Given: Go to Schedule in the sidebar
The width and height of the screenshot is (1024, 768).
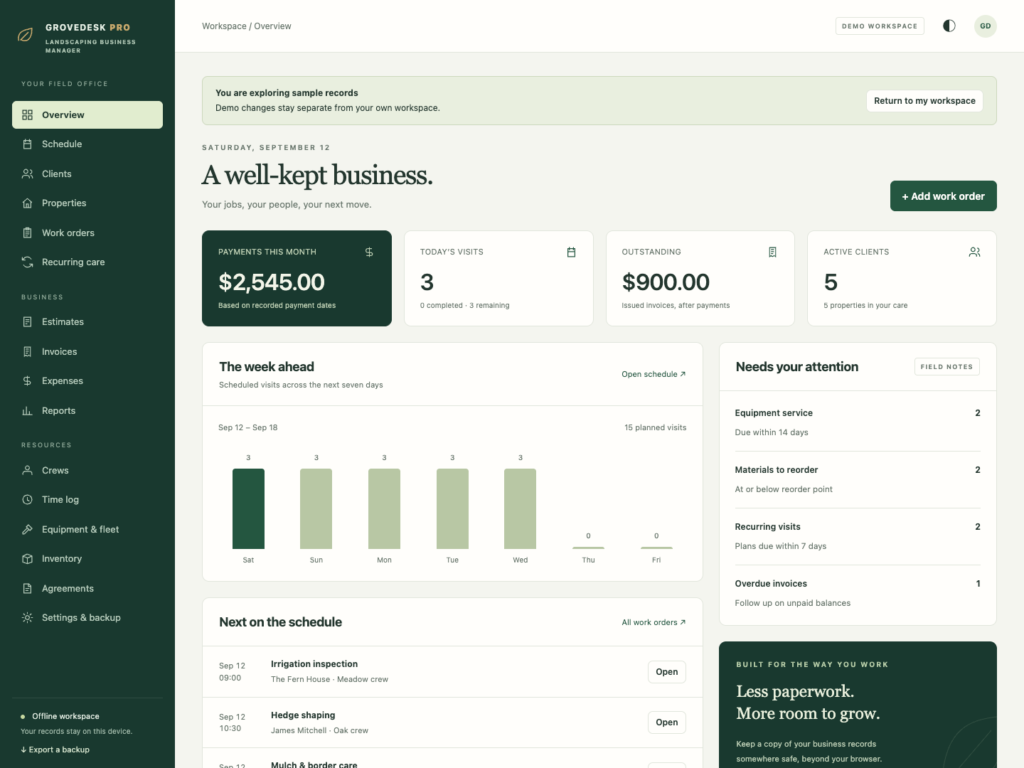Looking at the screenshot, I should pyautogui.click(x=88, y=144).
